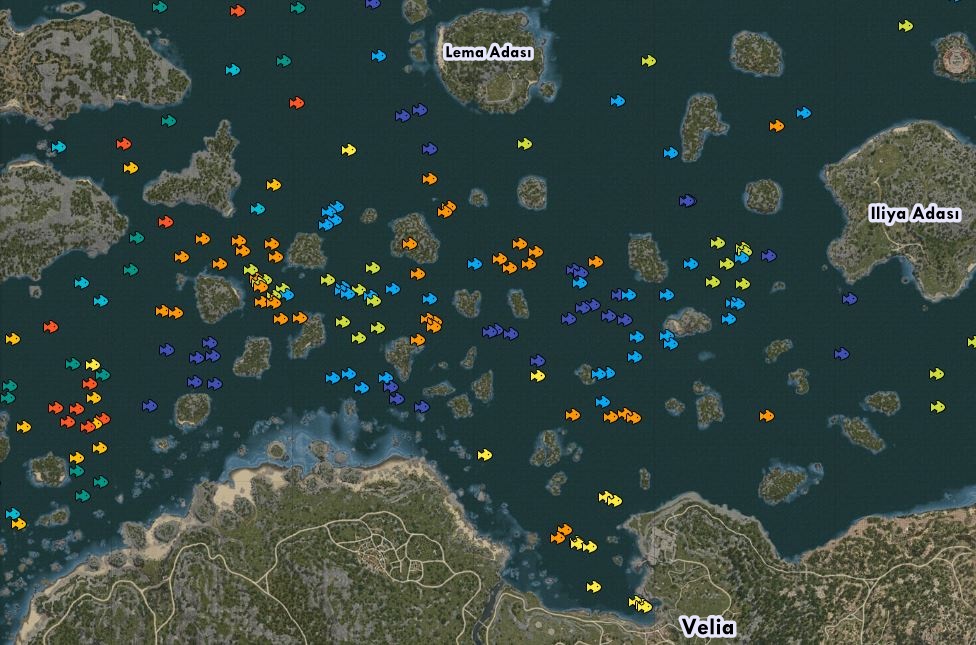The height and width of the screenshot is (645, 976).
Task: Select the yellow fish pair north of Velia peninsula
Action: point(609,498)
